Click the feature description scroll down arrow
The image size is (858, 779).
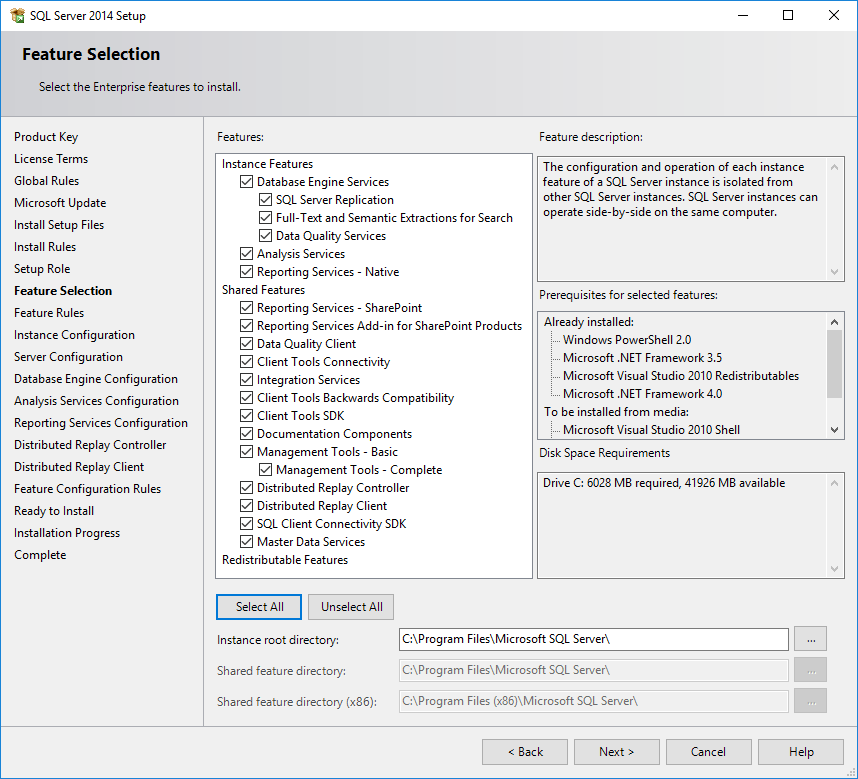pyautogui.click(x=834, y=272)
